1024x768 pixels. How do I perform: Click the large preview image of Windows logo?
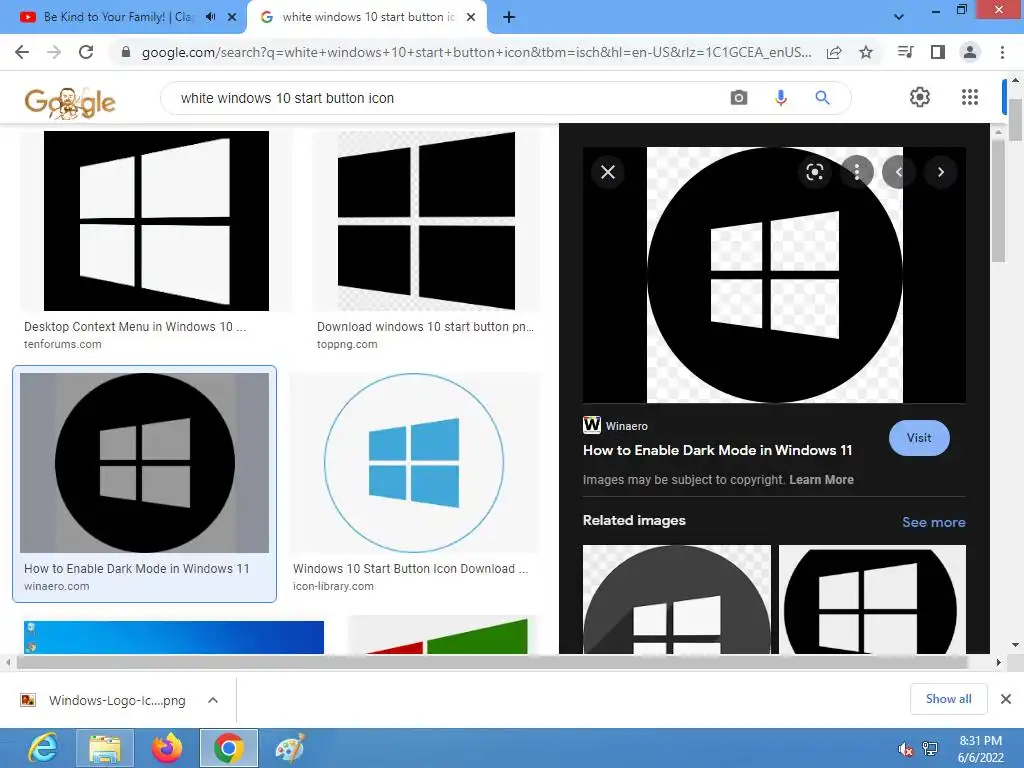click(x=775, y=275)
